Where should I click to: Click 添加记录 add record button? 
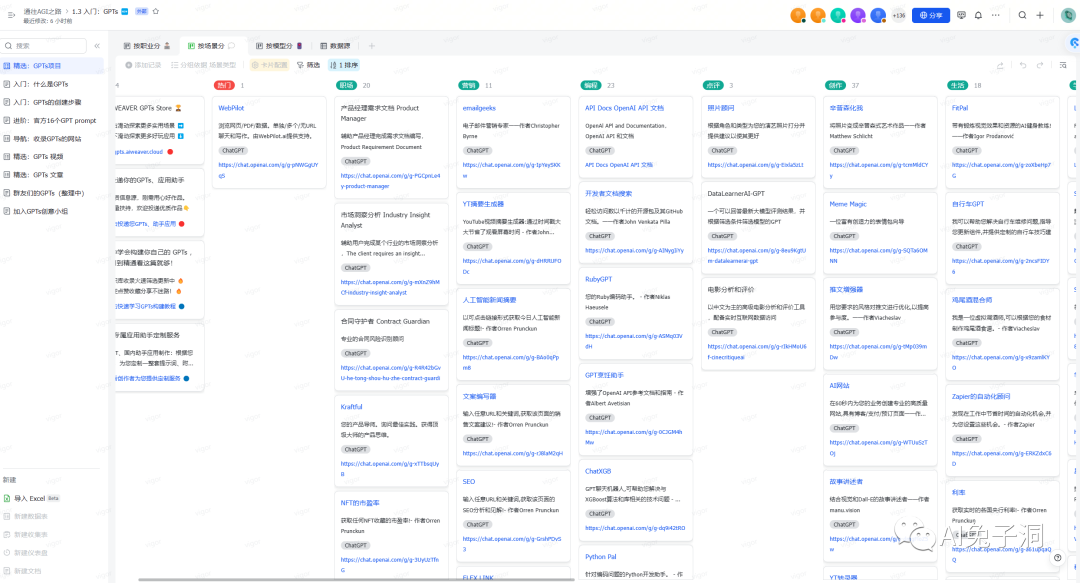tap(143, 65)
